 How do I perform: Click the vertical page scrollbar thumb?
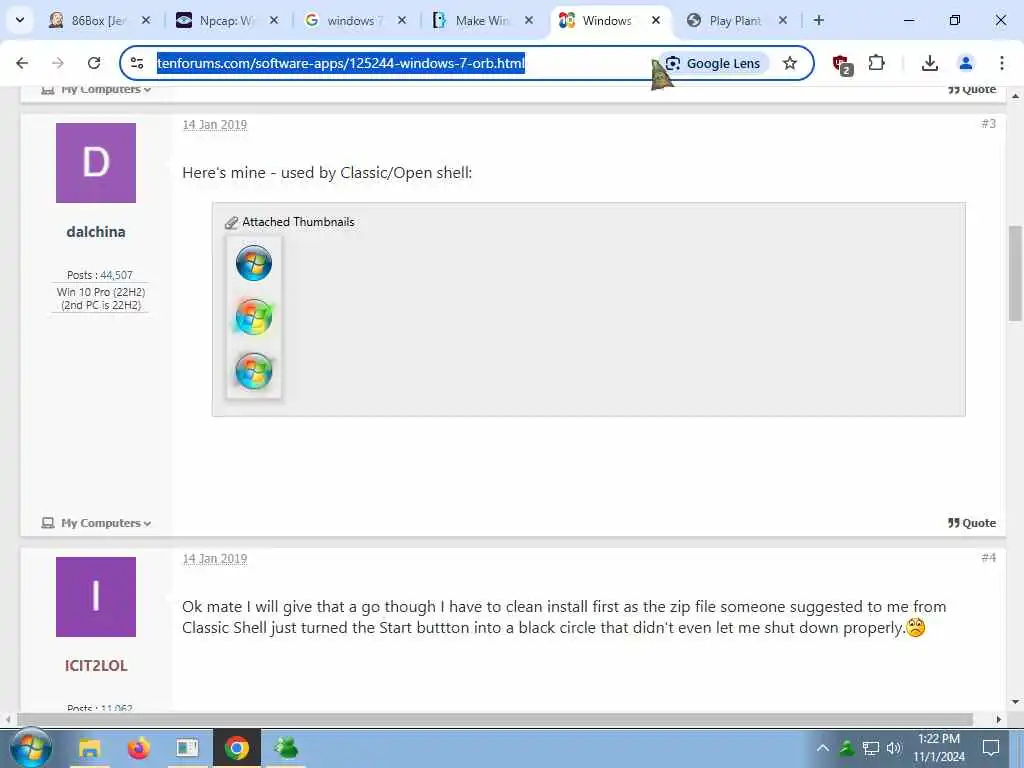(1015, 273)
